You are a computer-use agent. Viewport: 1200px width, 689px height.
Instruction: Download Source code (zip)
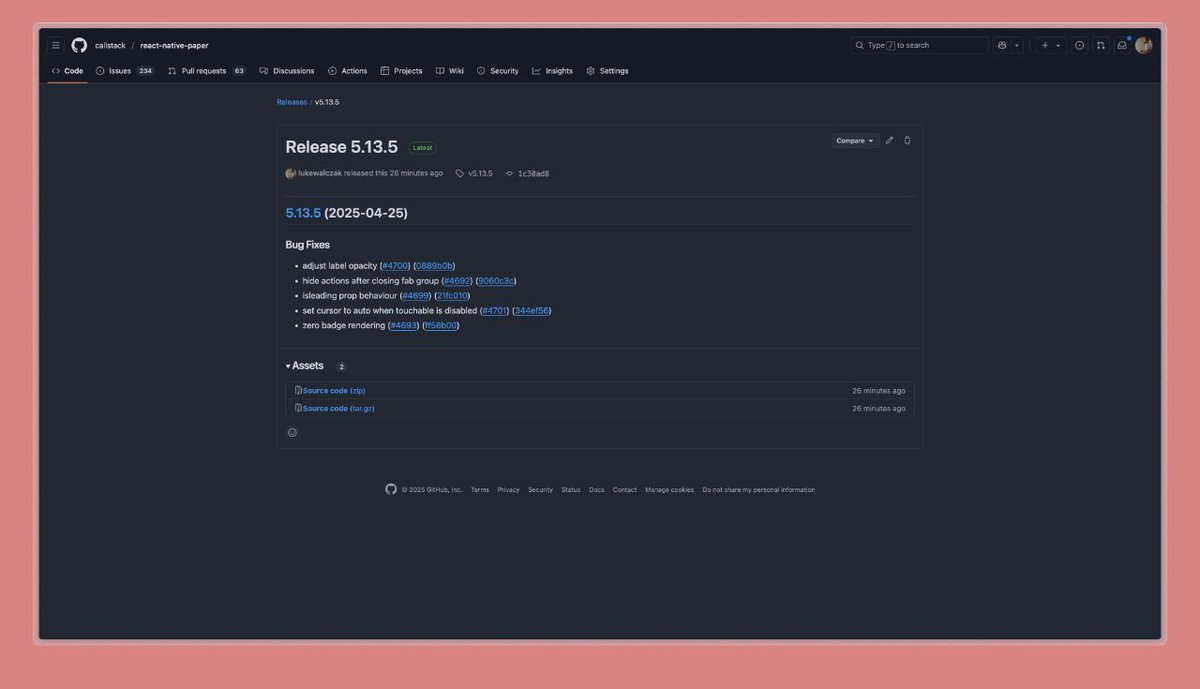click(334, 391)
